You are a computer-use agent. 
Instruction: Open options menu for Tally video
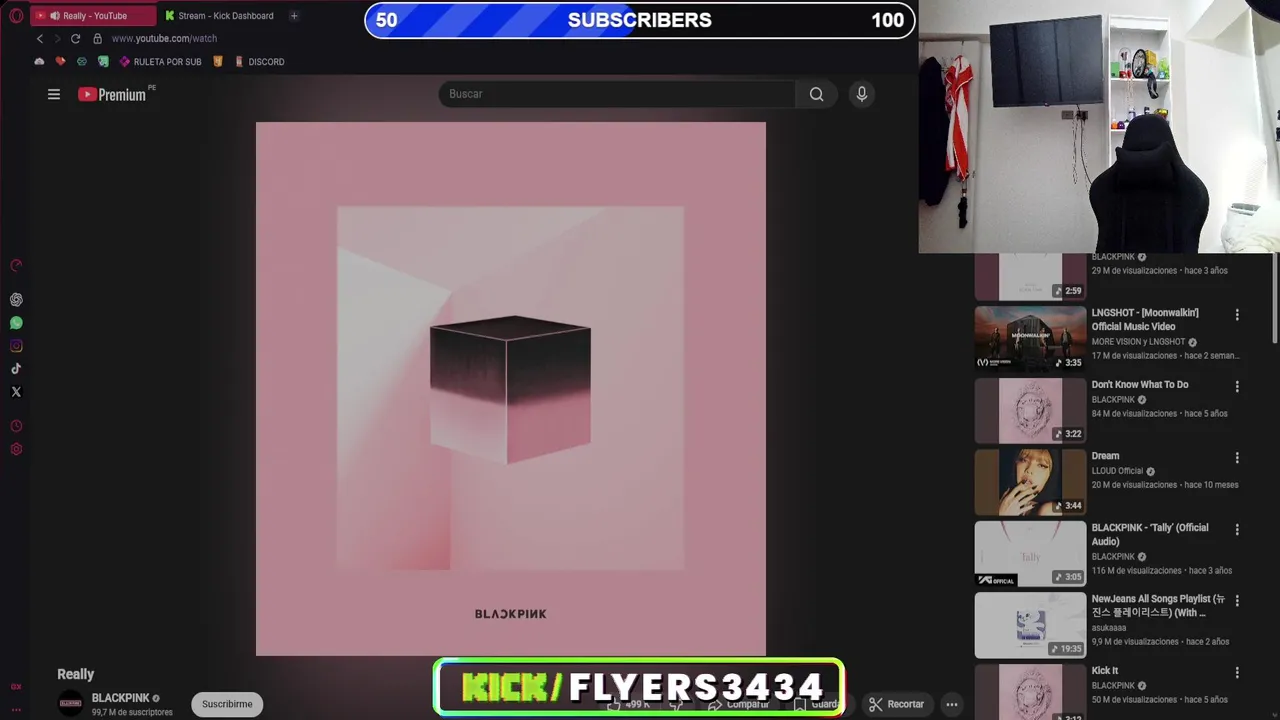(x=1237, y=529)
